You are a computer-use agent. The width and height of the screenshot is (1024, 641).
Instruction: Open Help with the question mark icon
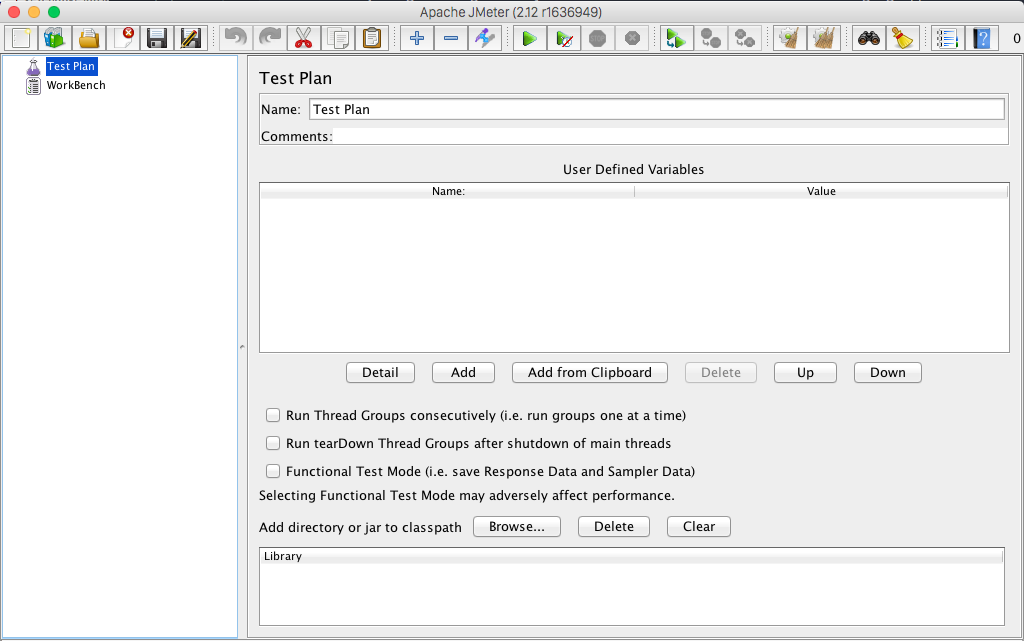981,39
